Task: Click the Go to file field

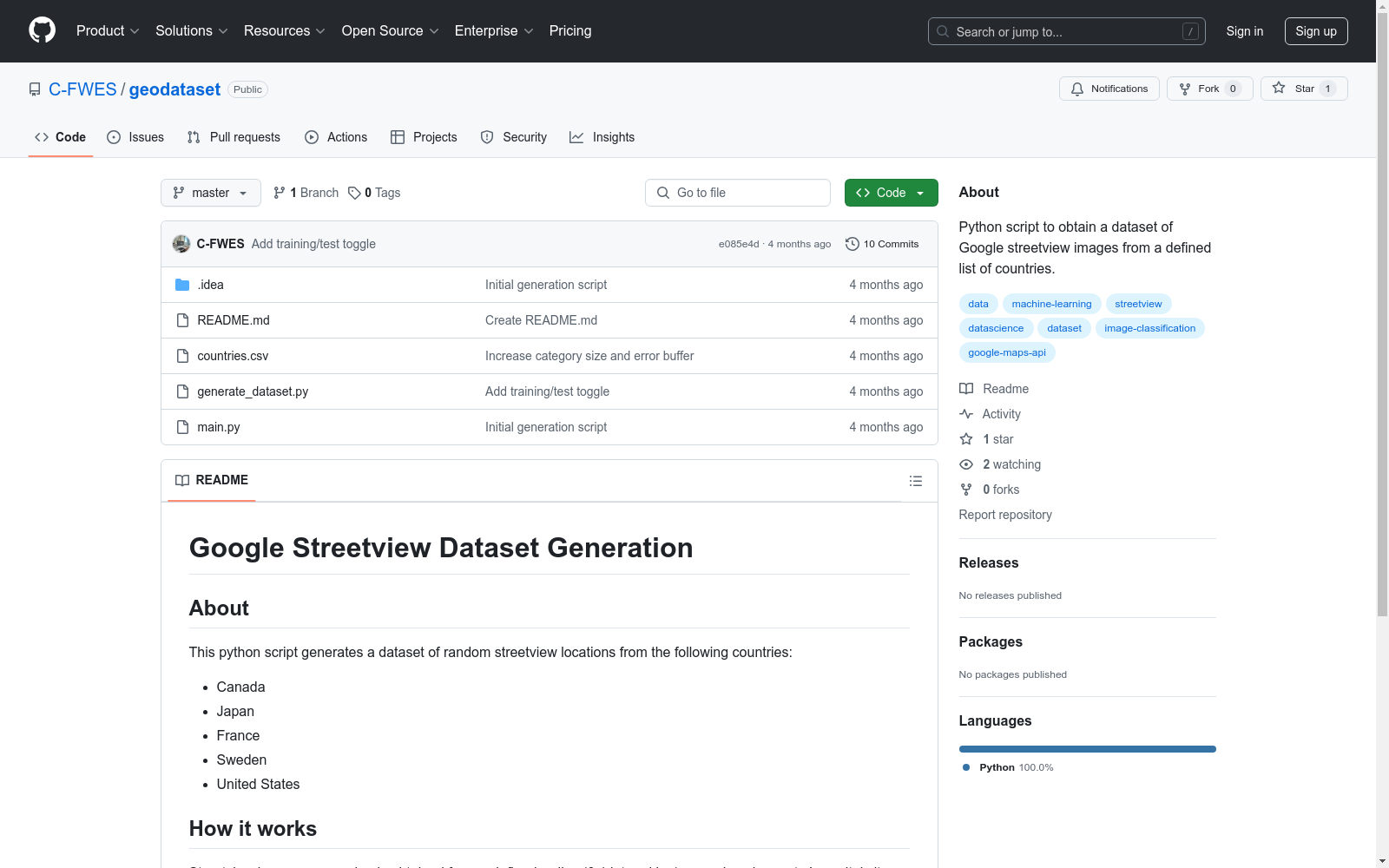Action: click(x=738, y=193)
